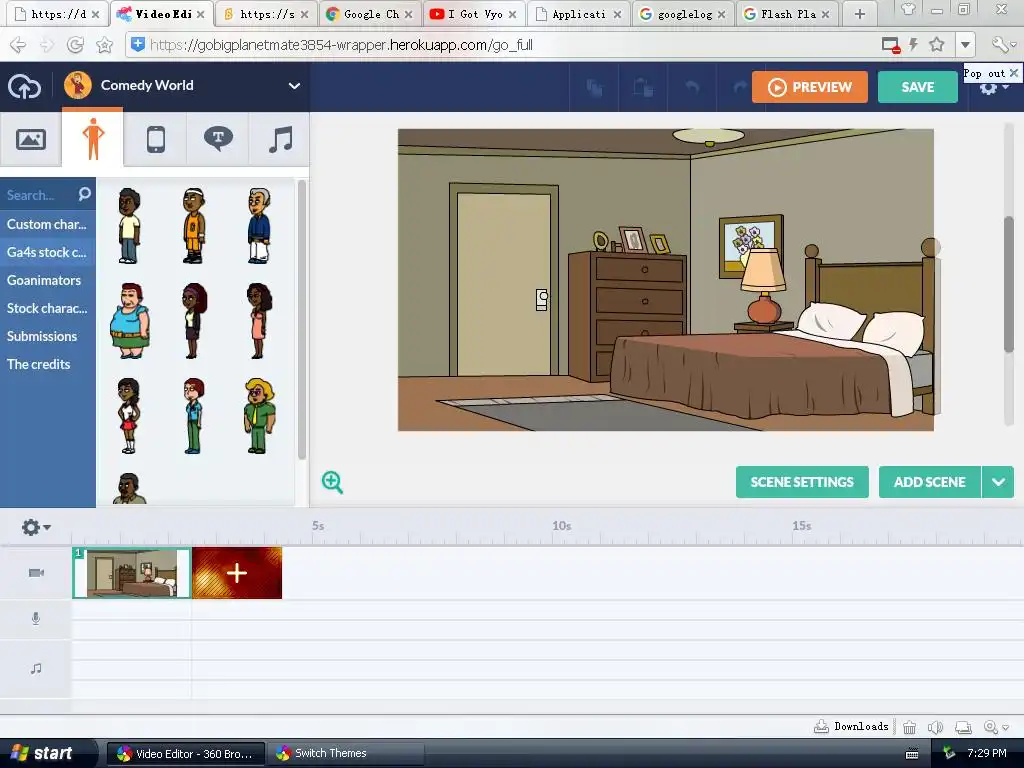Click the video camera track icon
Screen dimensions: 1024x768
point(37,573)
